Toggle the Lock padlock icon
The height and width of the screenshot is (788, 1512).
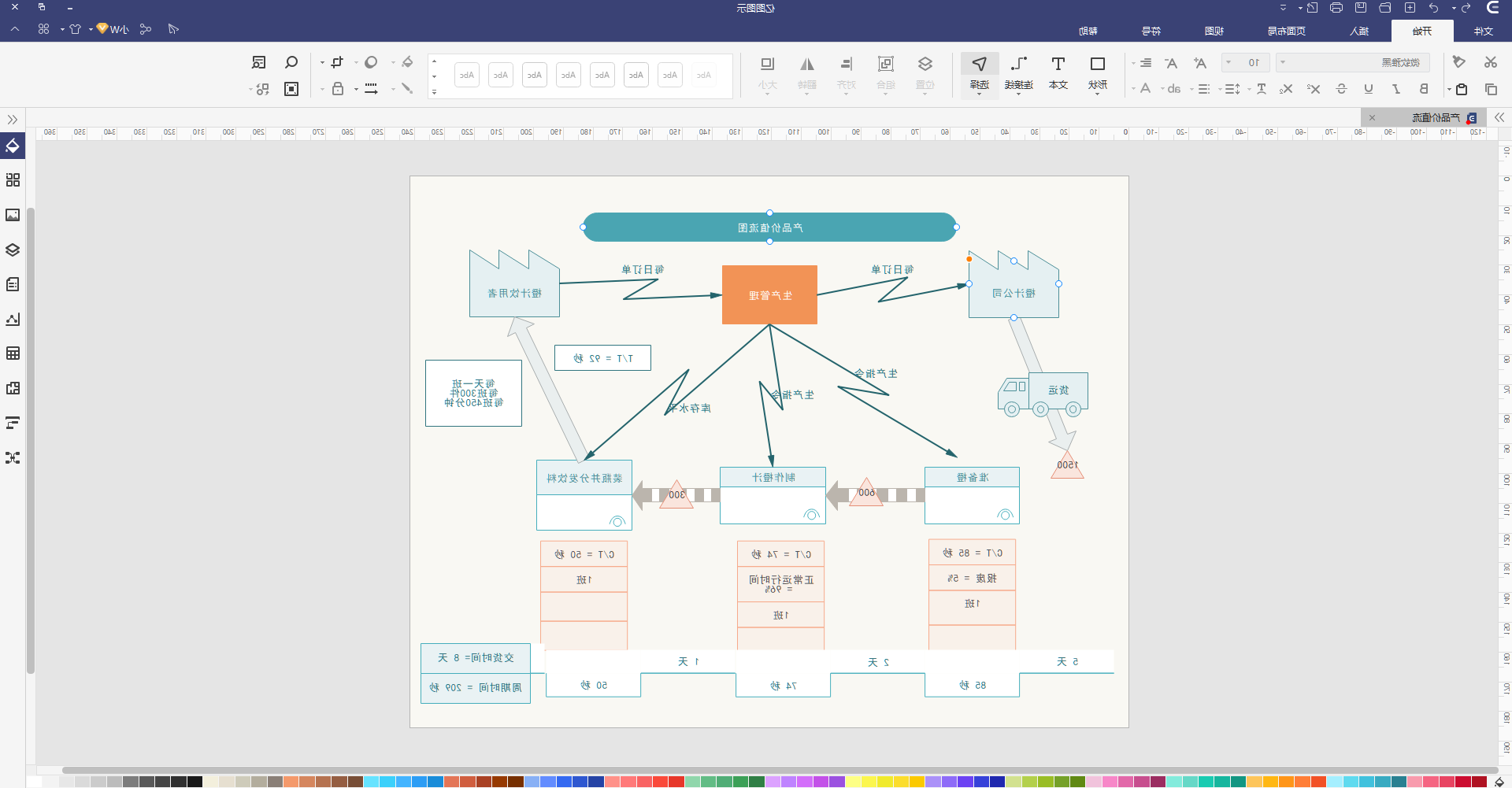point(338,89)
